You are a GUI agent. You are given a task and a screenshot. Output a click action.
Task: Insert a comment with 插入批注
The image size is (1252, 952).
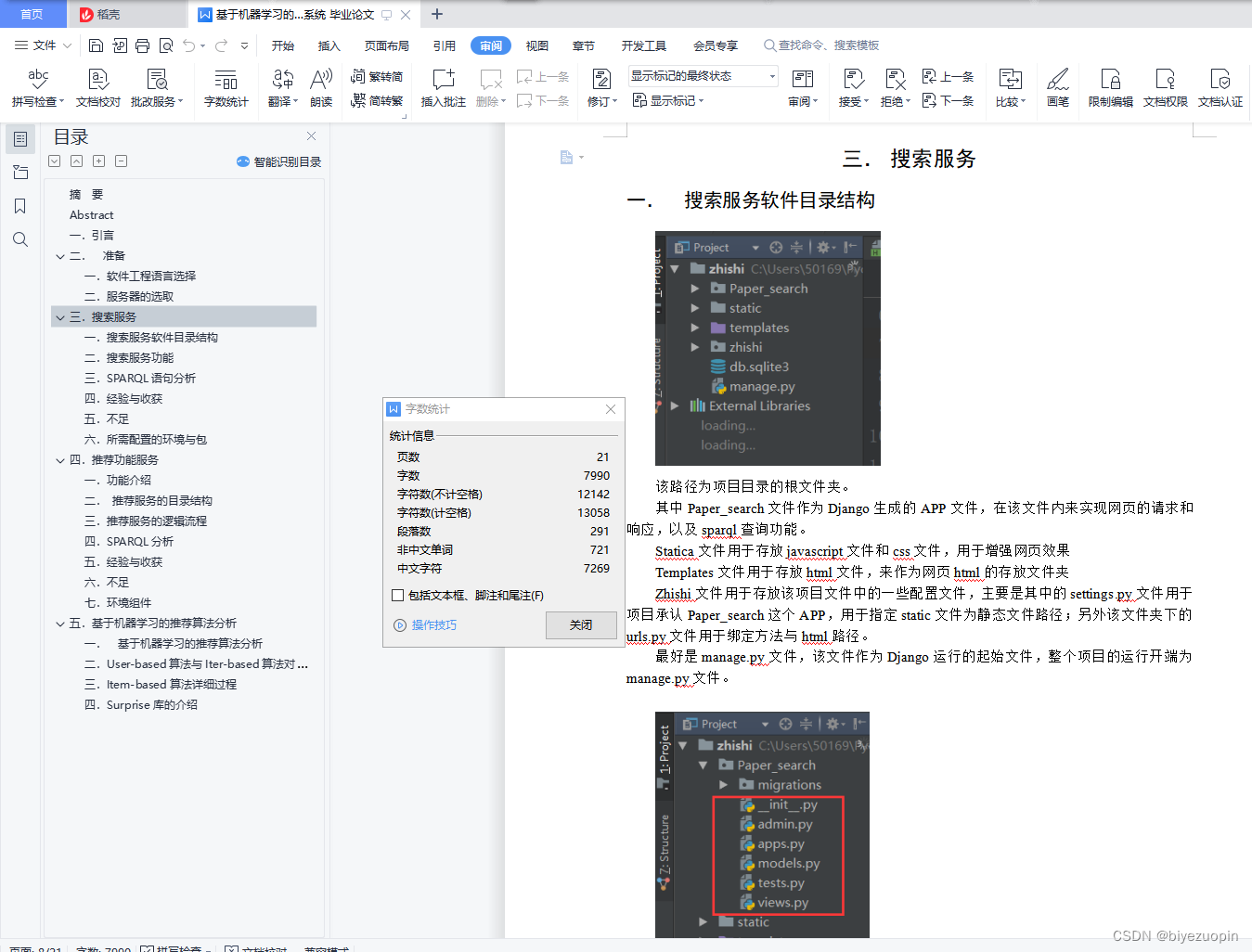(x=443, y=86)
